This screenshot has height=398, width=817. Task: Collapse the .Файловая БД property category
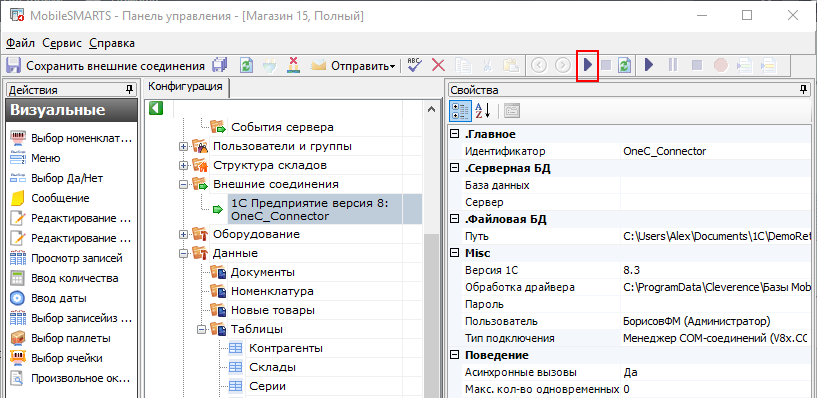[454, 219]
